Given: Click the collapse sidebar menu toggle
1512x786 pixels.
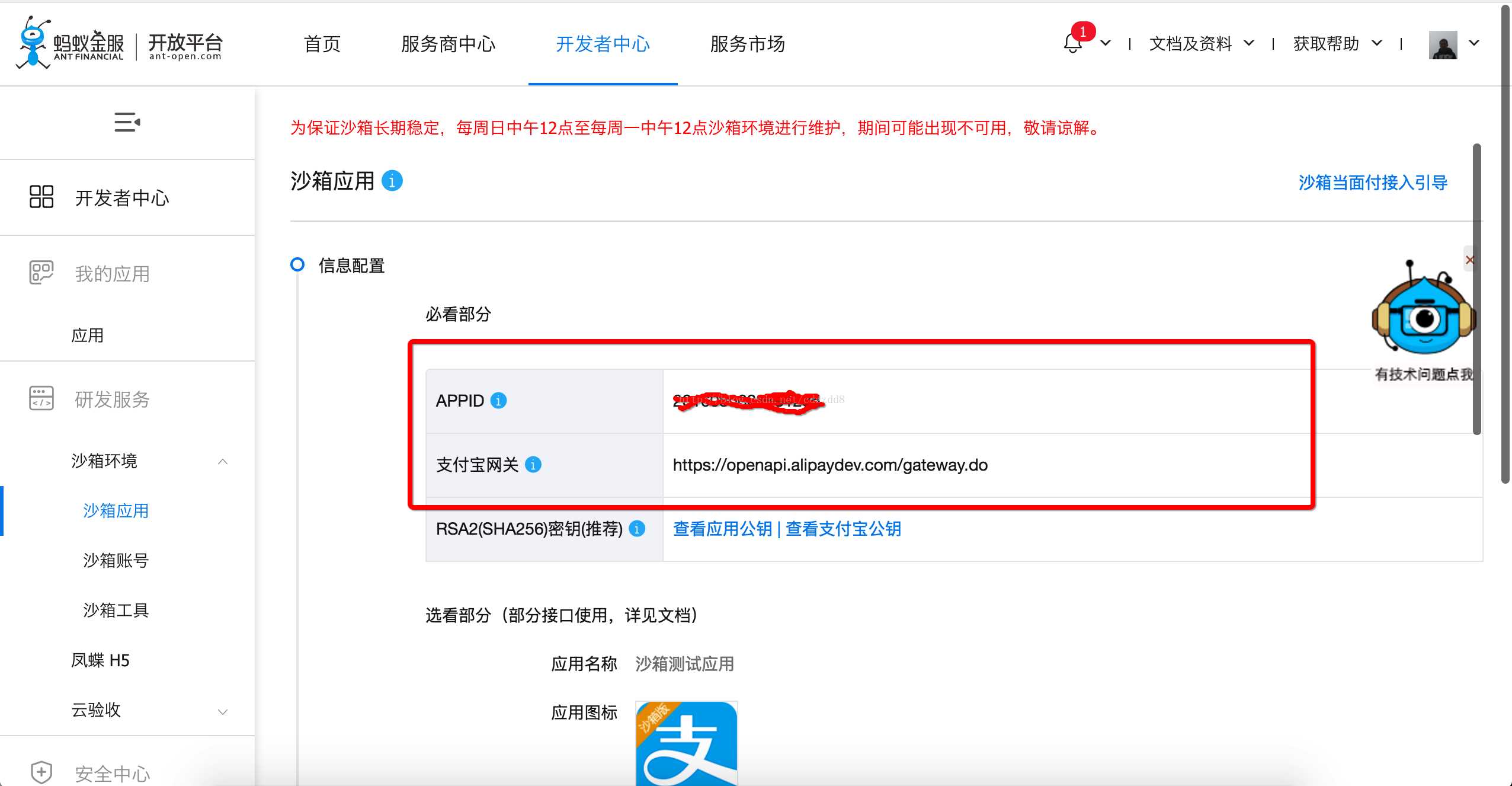Looking at the screenshot, I should (127, 122).
